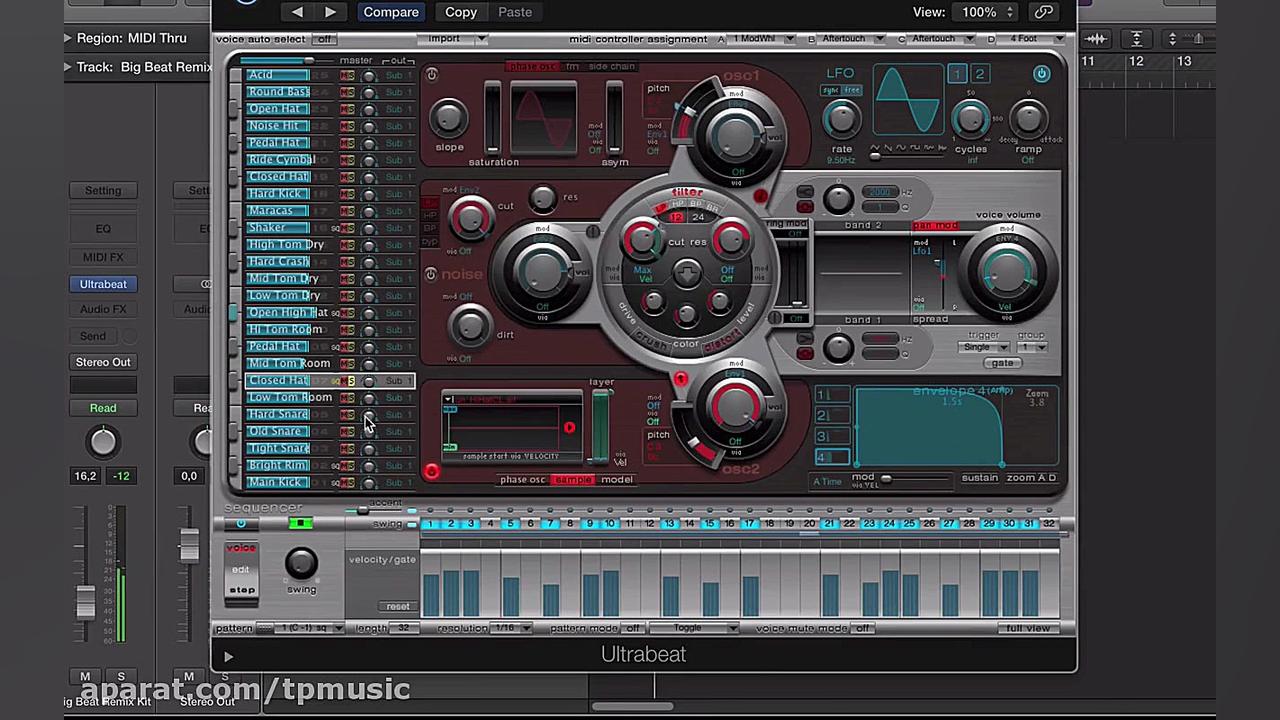Adjust the LFO ramp knob
Image resolution: width=1280 pixels, height=720 pixels.
(1028, 120)
